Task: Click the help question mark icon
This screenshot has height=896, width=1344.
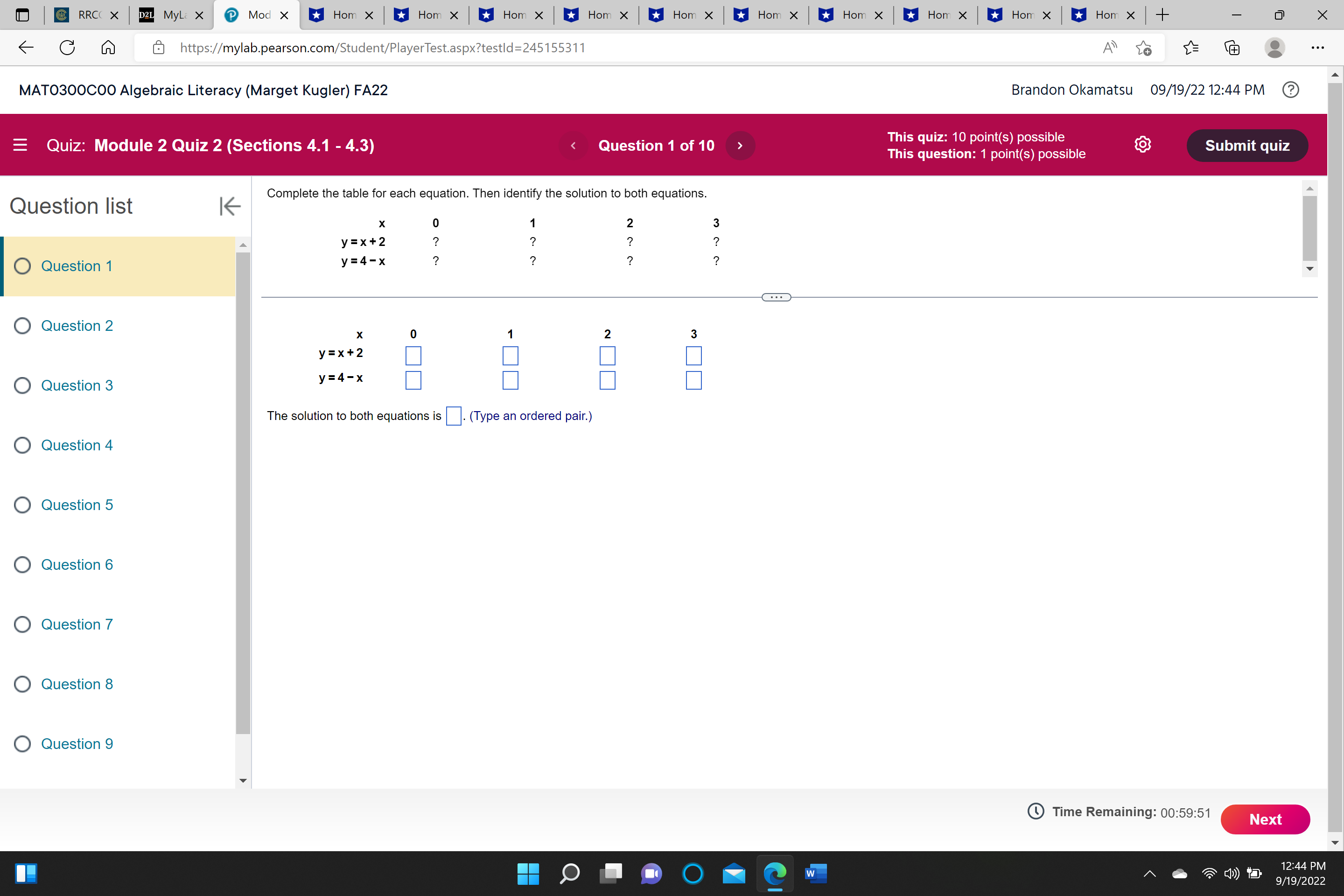Action: (1290, 90)
